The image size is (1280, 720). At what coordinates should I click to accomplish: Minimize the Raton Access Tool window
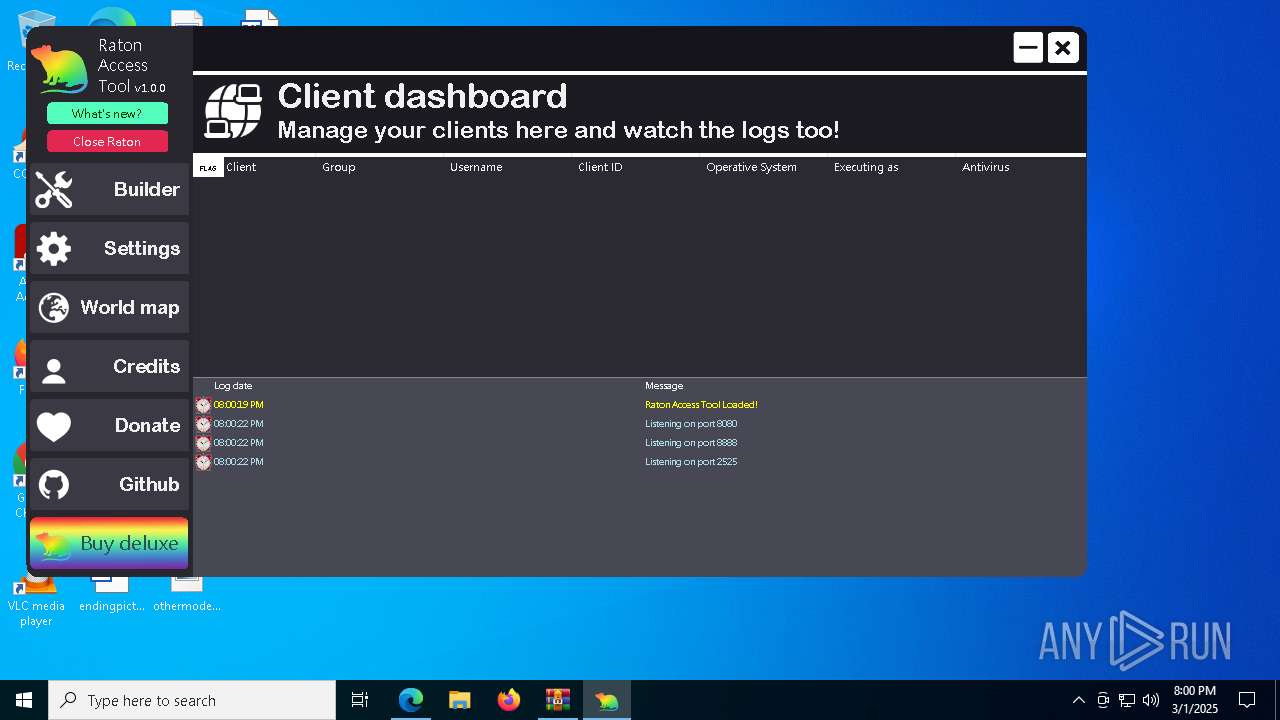(1028, 47)
